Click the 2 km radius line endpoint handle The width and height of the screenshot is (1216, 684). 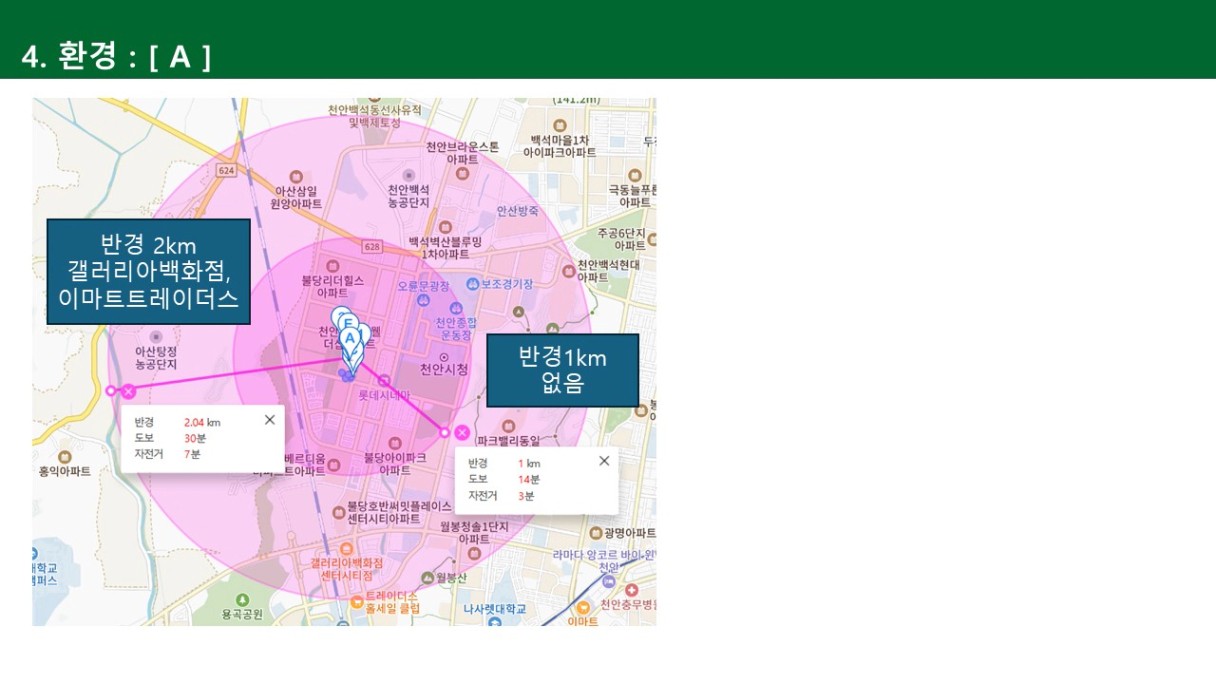(110, 391)
